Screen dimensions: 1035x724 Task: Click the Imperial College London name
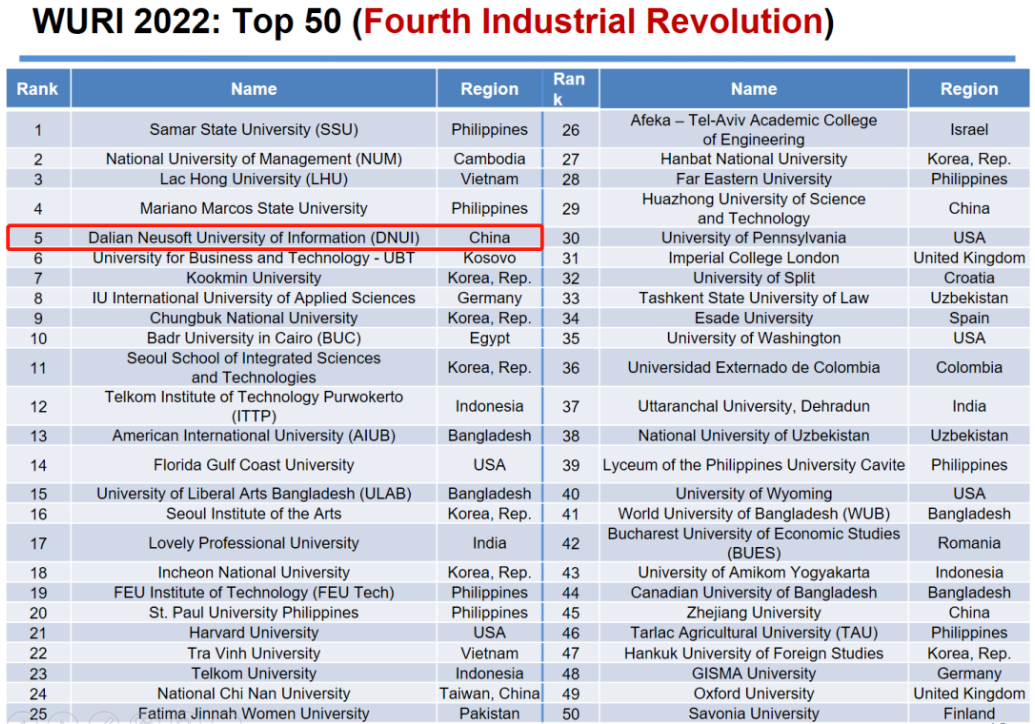pyautogui.click(x=753, y=258)
